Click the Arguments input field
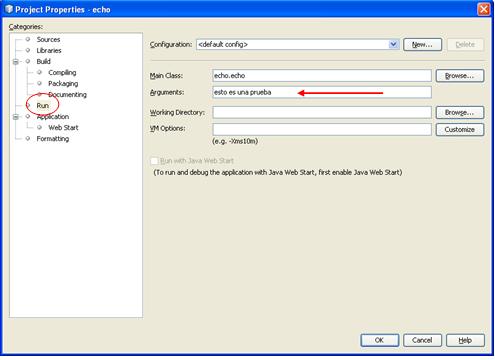 click(x=322, y=92)
